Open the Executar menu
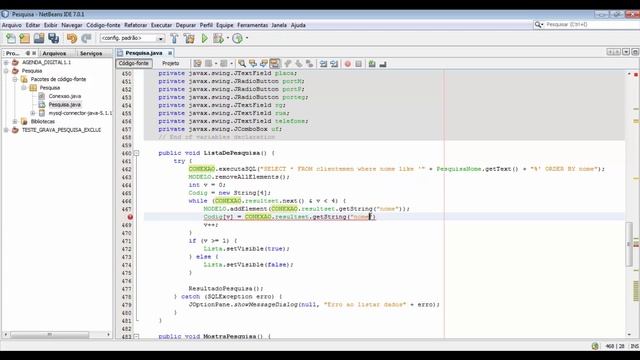This screenshot has height=360, width=640. (x=162, y=25)
